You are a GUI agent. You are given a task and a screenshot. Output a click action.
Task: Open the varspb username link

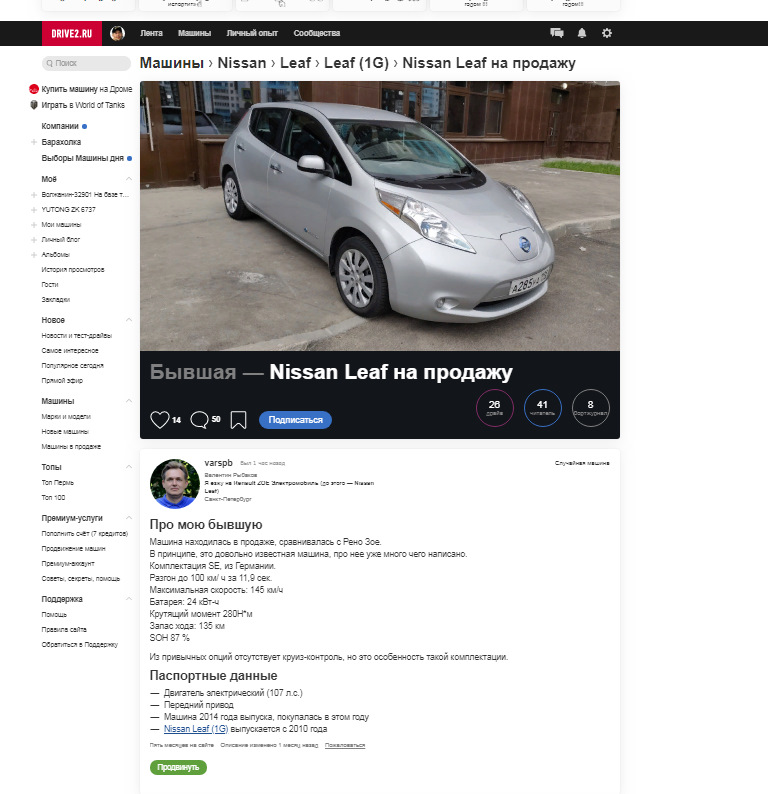point(218,463)
